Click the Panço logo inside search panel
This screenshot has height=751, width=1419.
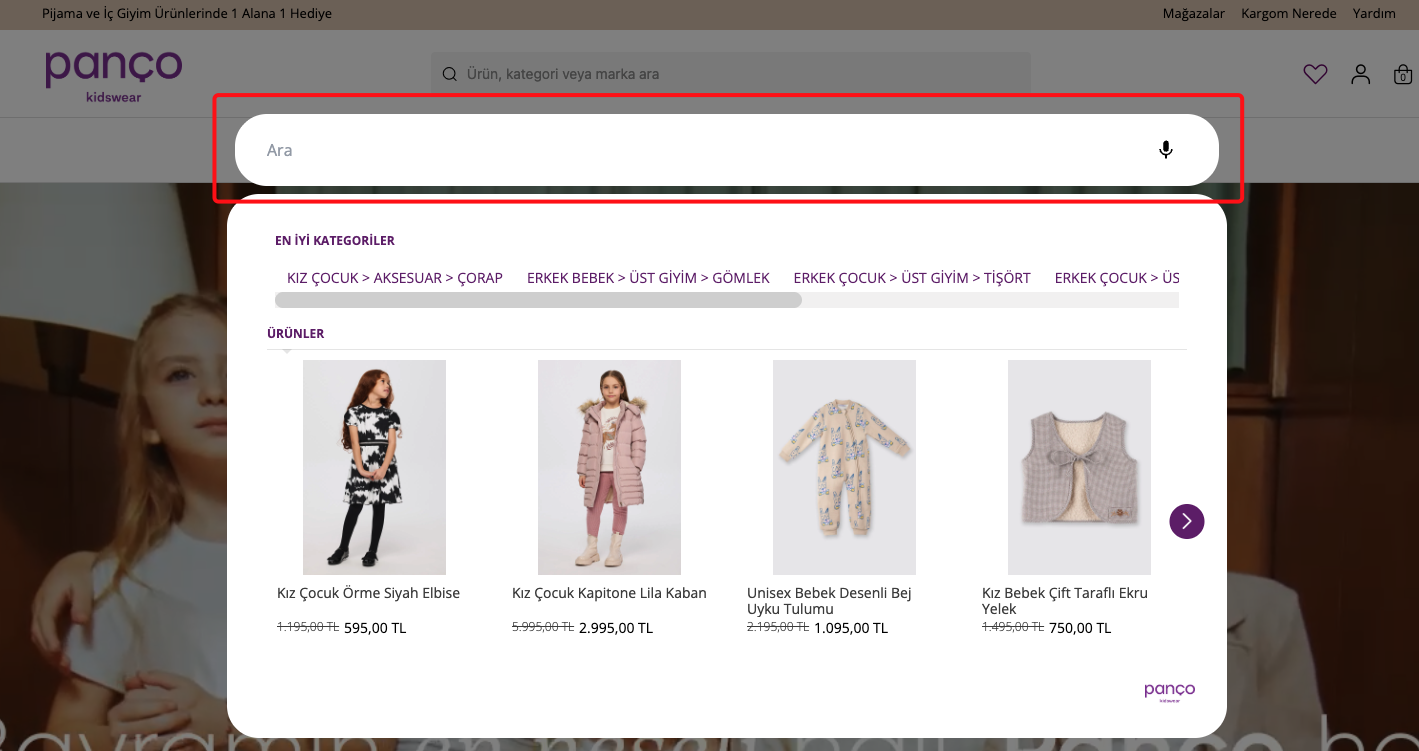click(x=1168, y=690)
